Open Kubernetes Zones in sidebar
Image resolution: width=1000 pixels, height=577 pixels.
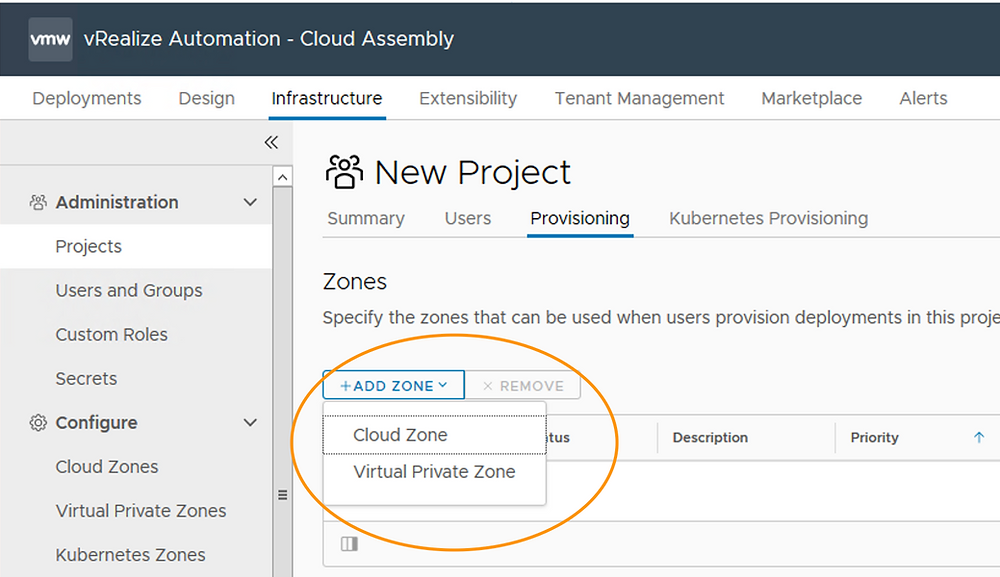(130, 555)
